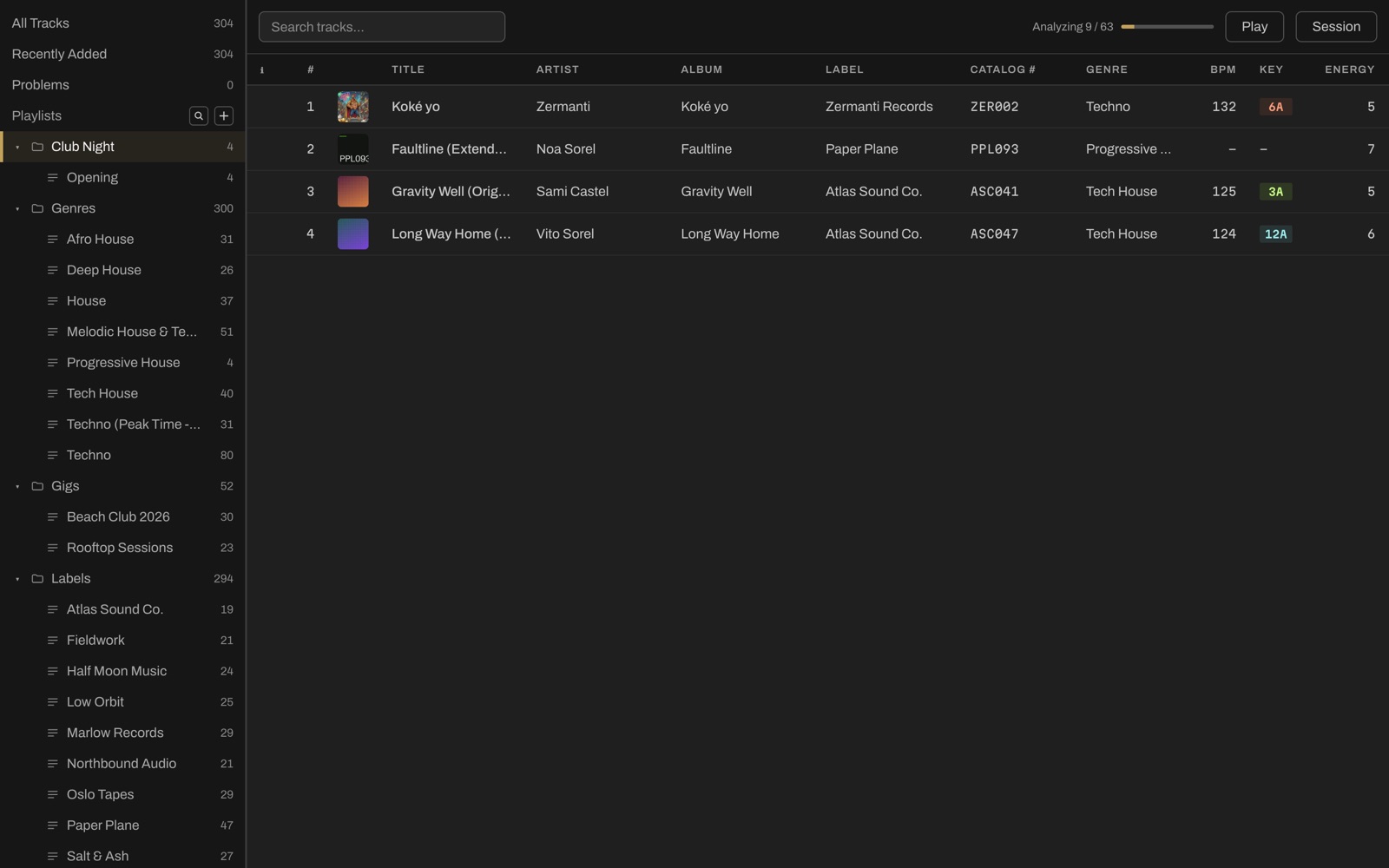Click the Genres folder icon

(x=37, y=208)
